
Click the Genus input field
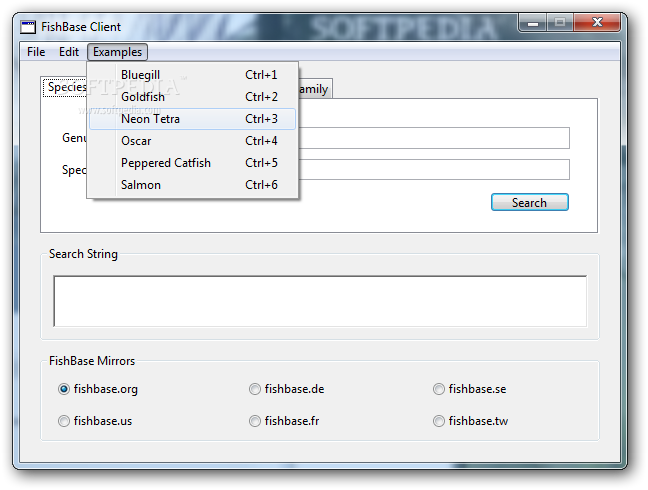click(x=434, y=138)
